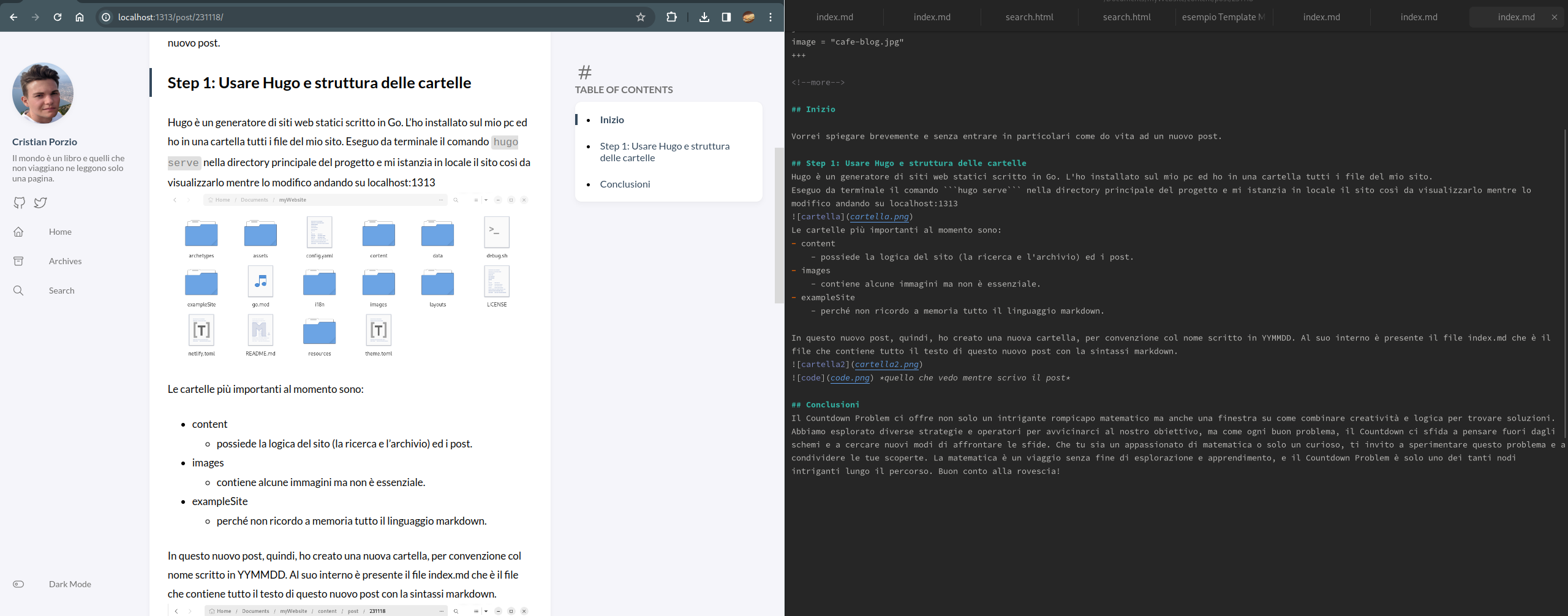Image resolution: width=1568 pixels, height=616 pixels.
Task: Close the active index.md editor tab
Action: 1555,17
